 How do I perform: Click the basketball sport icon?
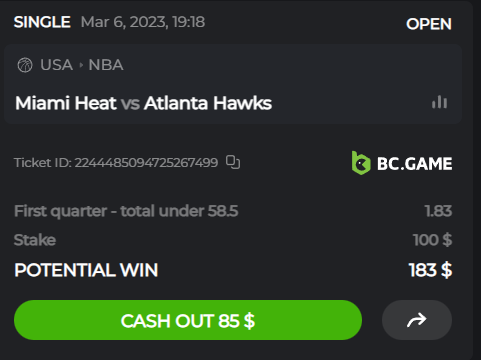point(25,65)
